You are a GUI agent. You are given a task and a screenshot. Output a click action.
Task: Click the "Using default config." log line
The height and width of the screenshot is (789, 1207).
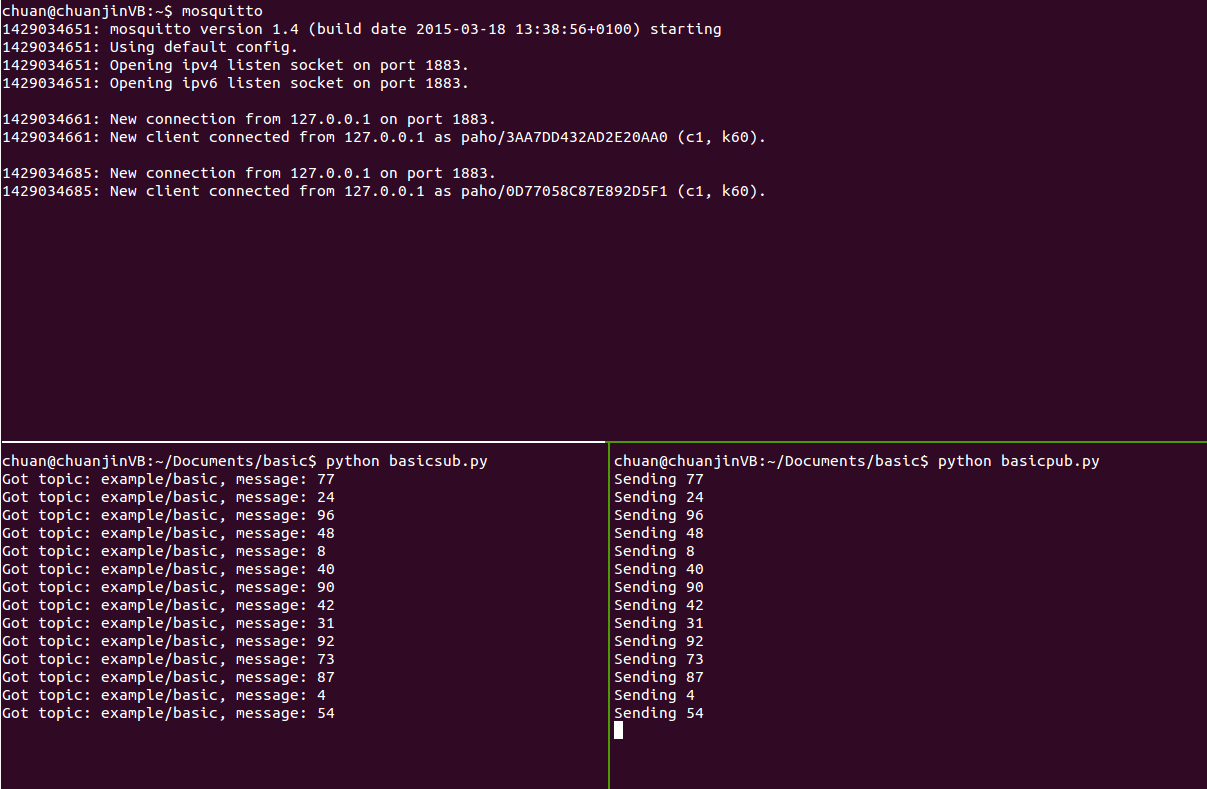[x=150, y=47]
